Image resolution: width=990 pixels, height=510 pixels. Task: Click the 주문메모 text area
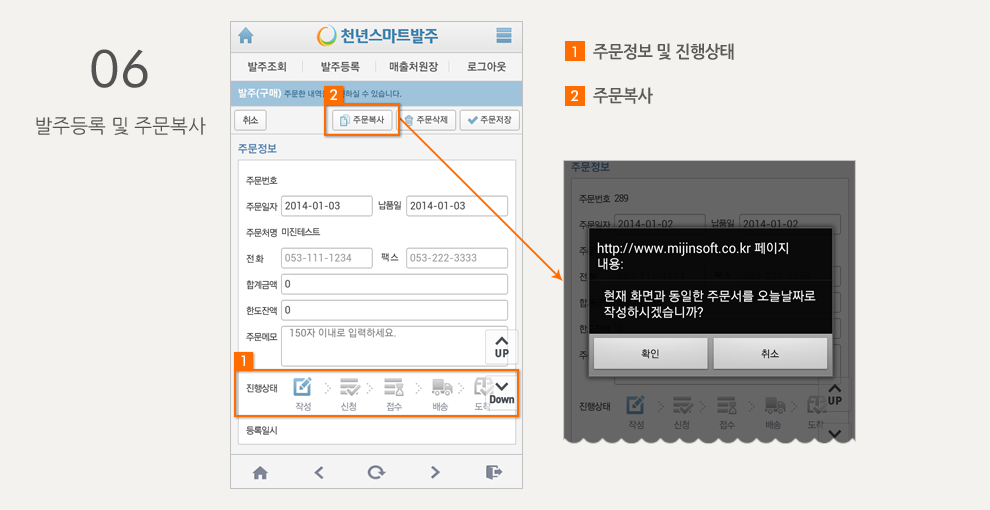pyautogui.click(x=394, y=346)
